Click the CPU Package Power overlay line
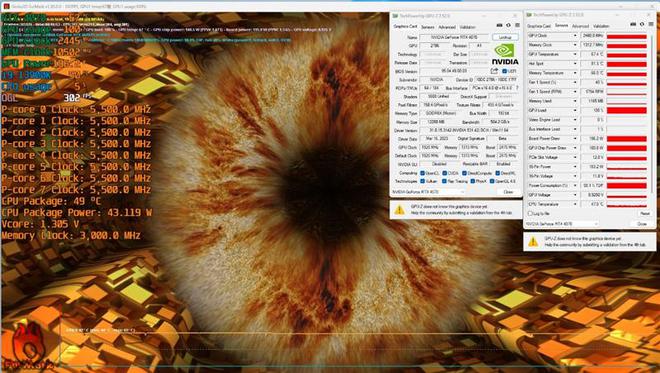This screenshot has height=373, width=660. coord(77,213)
